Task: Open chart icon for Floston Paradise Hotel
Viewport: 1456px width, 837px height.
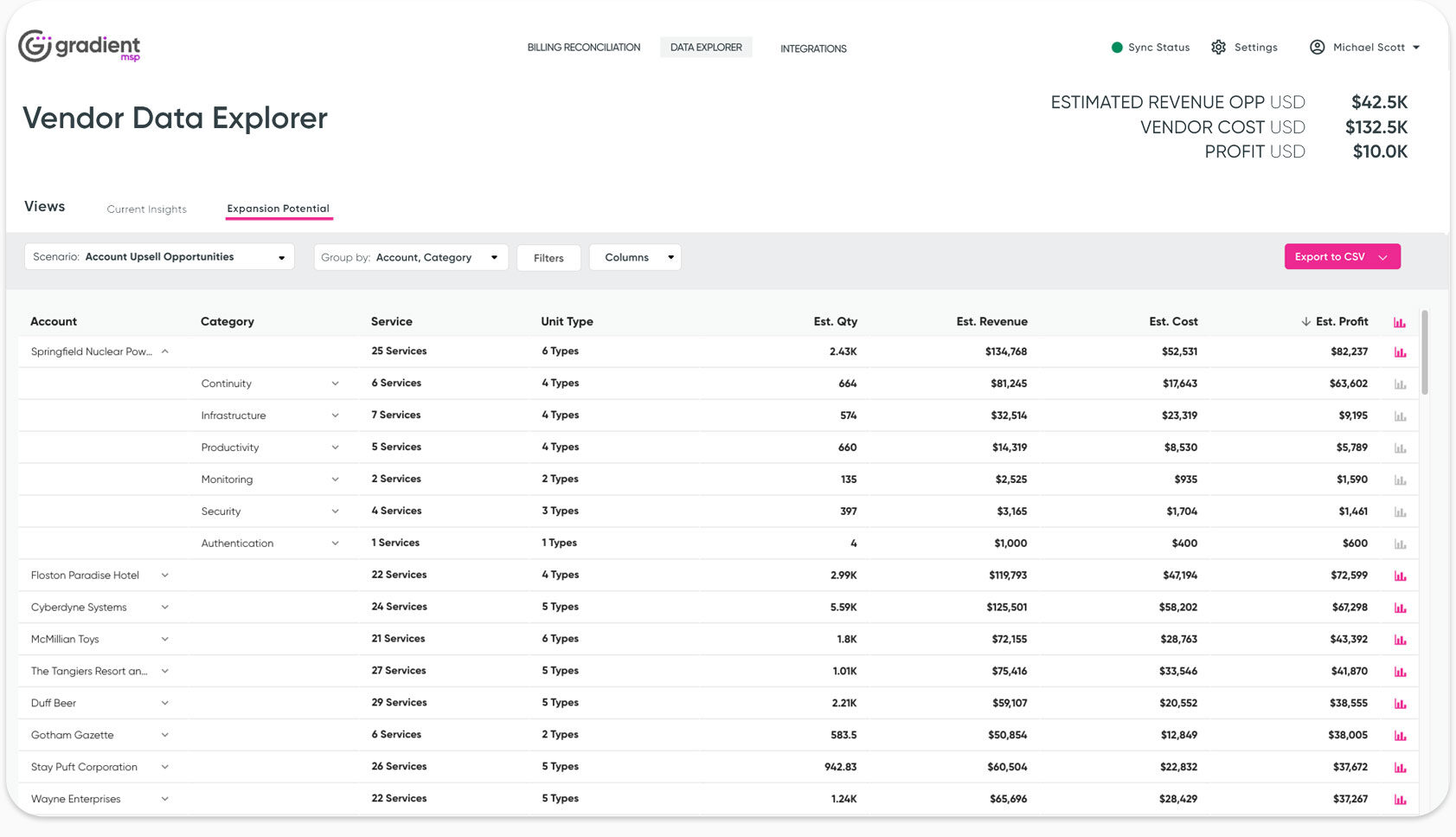Action: point(1399,576)
